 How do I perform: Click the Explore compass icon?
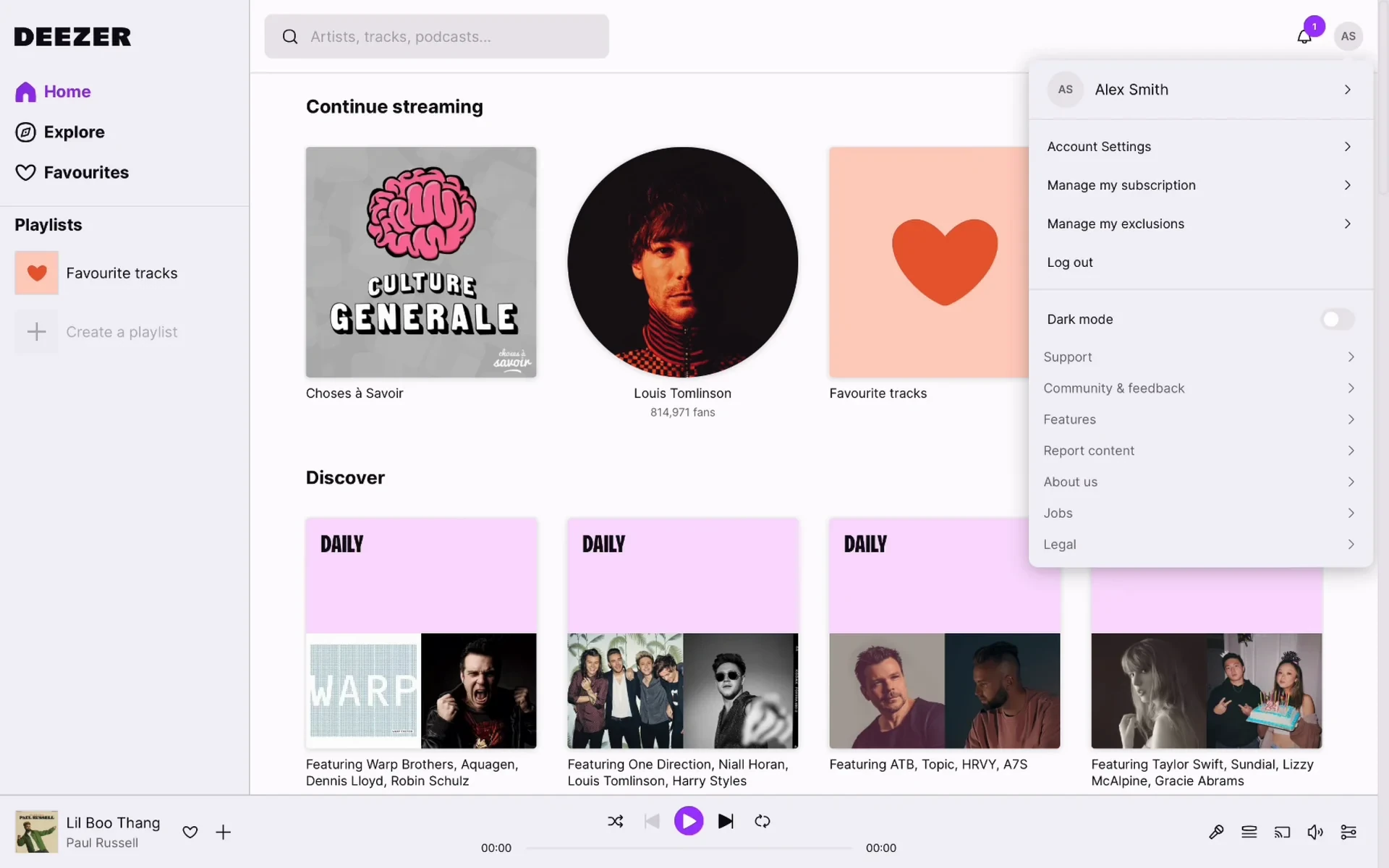pyautogui.click(x=25, y=132)
